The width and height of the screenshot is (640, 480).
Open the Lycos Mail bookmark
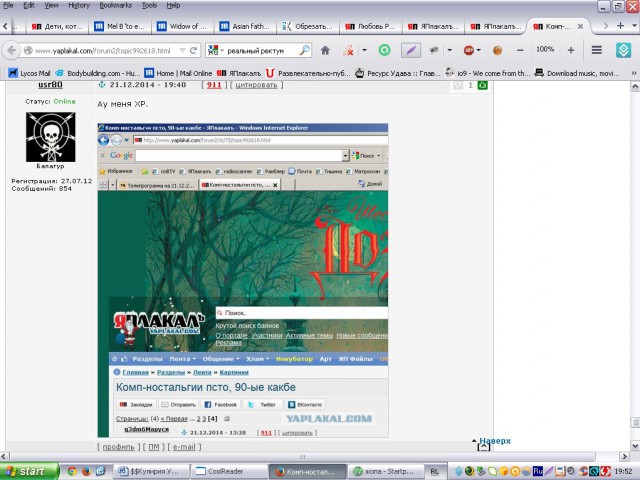pos(29,73)
